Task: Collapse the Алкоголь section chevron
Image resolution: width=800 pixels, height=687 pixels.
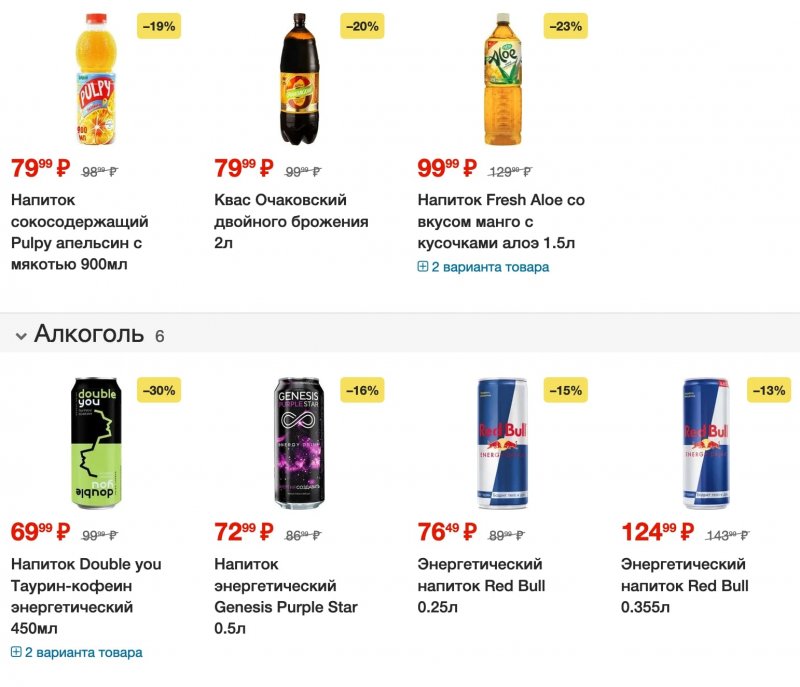Action: tap(20, 336)
